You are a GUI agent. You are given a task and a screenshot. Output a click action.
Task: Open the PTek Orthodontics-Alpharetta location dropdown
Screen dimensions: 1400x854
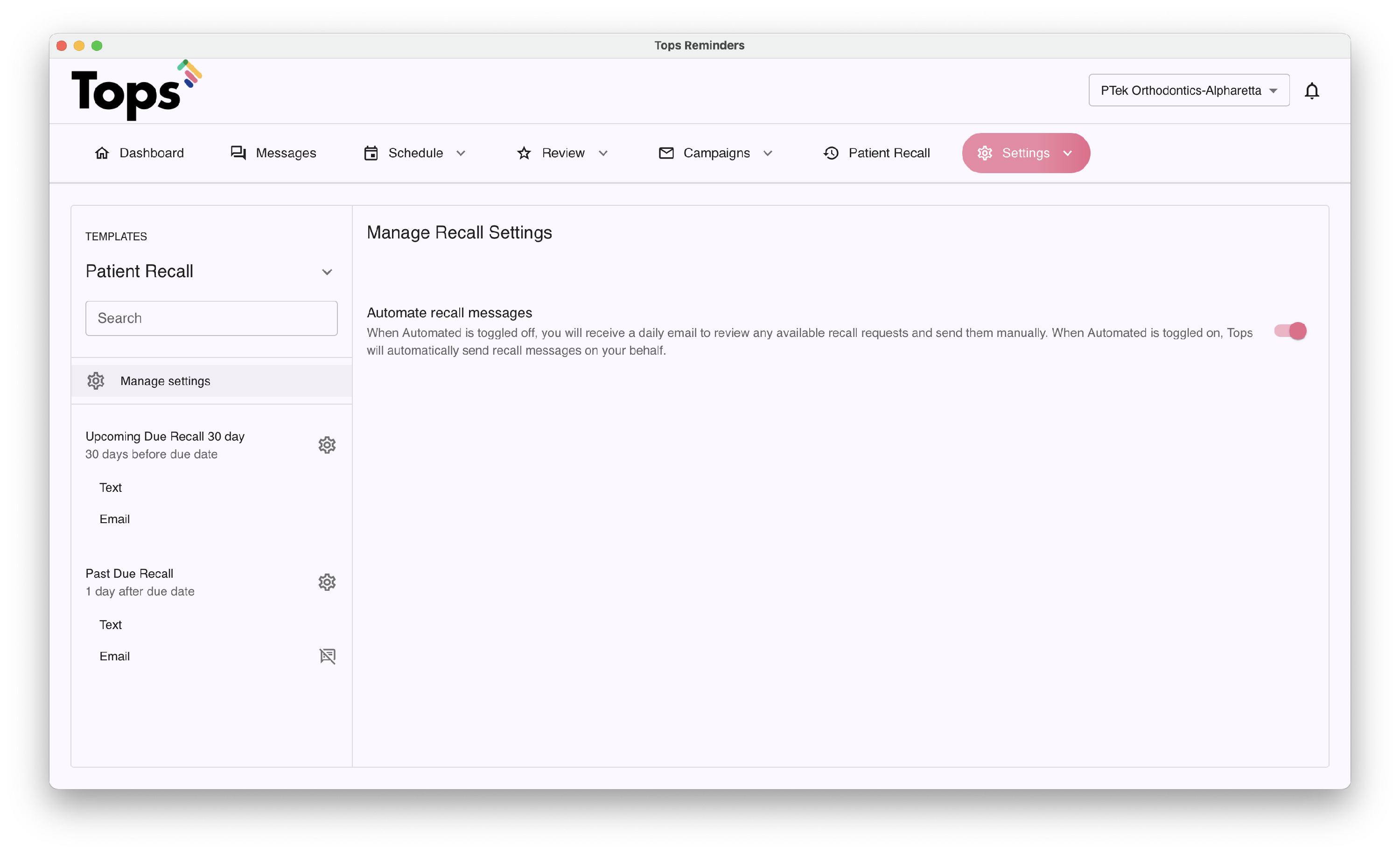point(1189,91)
